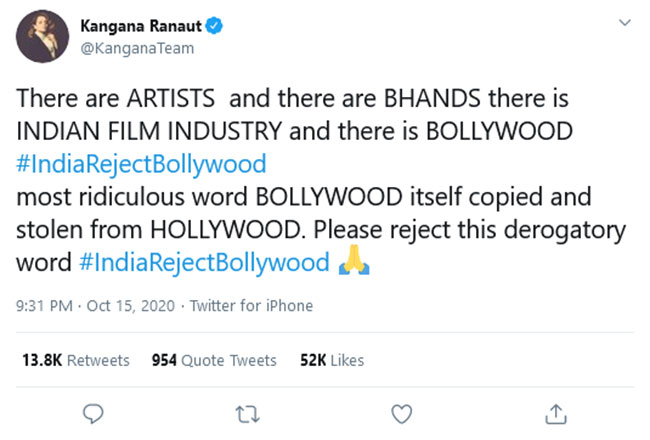Click the 9:31 PM Oct 15, 2020 timestamp
Viewport: 650px width, 440px height.
pyautogui.click(x=98, y=305)
